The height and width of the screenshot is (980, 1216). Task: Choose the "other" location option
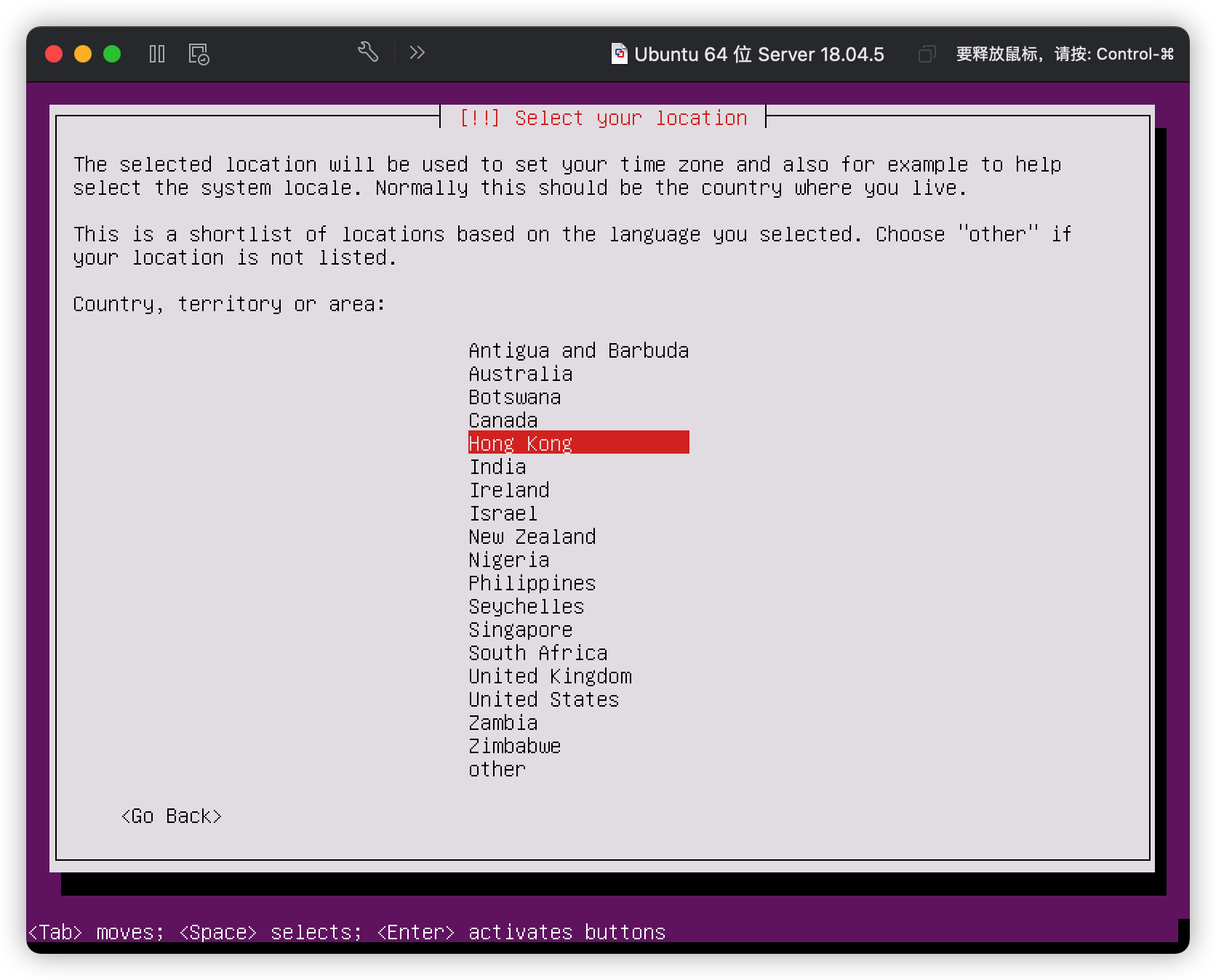(579, 769)
